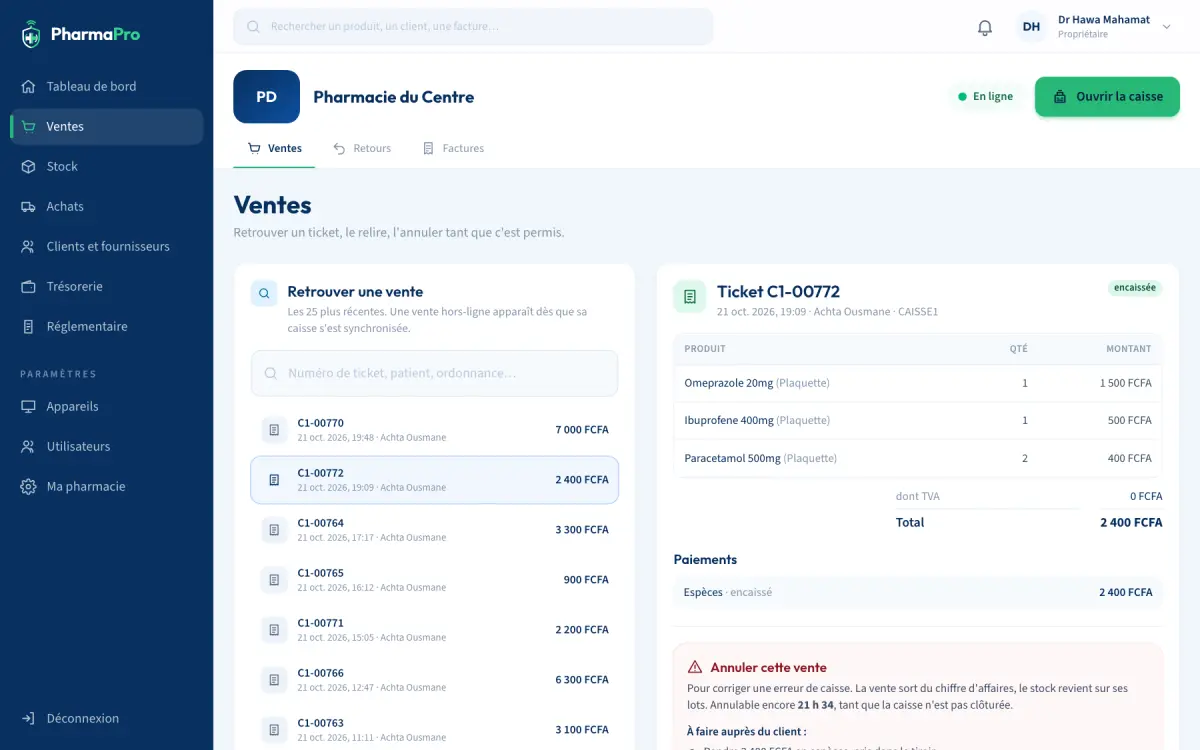The image size is (1200, 750).
Task: Click receipt icon beside C1-00763
Action: coord(274,730)
